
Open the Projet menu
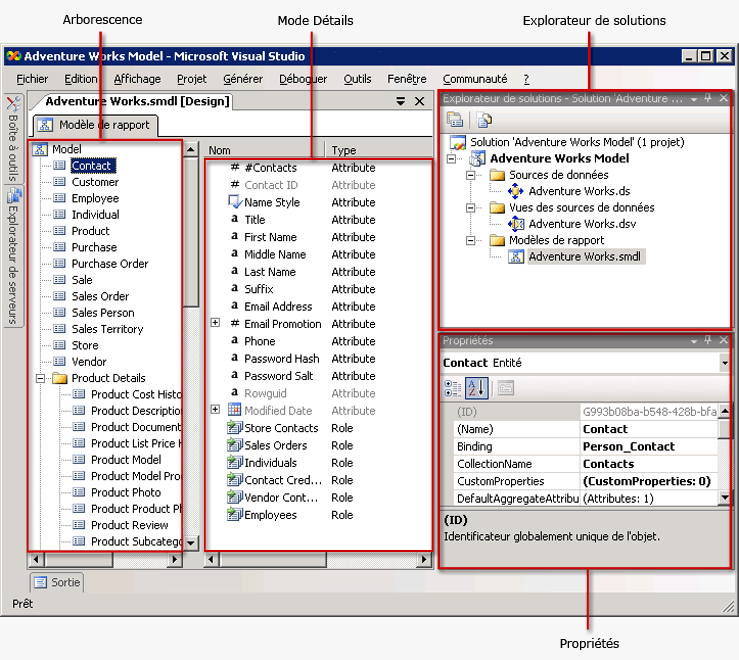[x=191, y=79]
